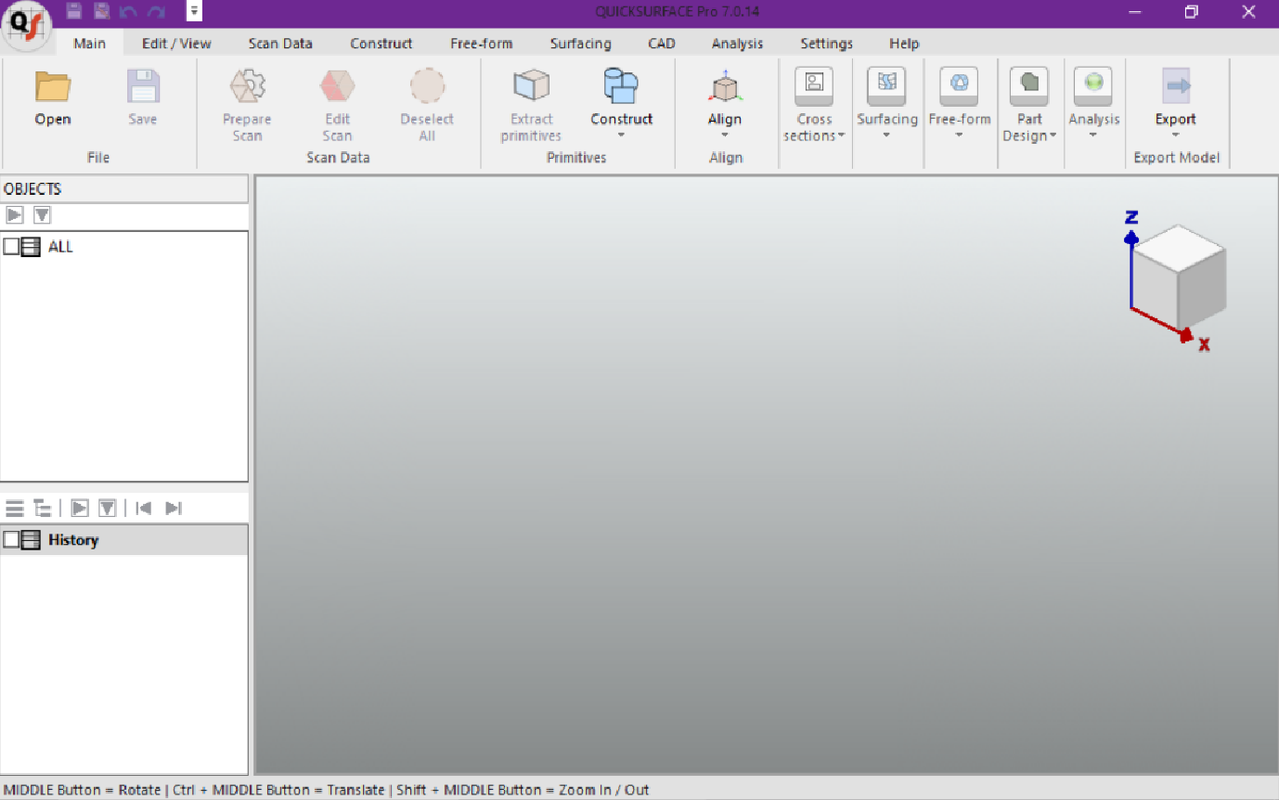Click the status bar mouse hints text

(x=326, y=790)
